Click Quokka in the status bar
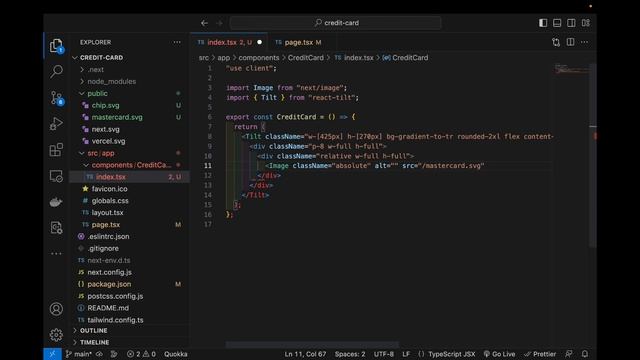The width and height of the screenshot is (640, 360). pos(176,354)
